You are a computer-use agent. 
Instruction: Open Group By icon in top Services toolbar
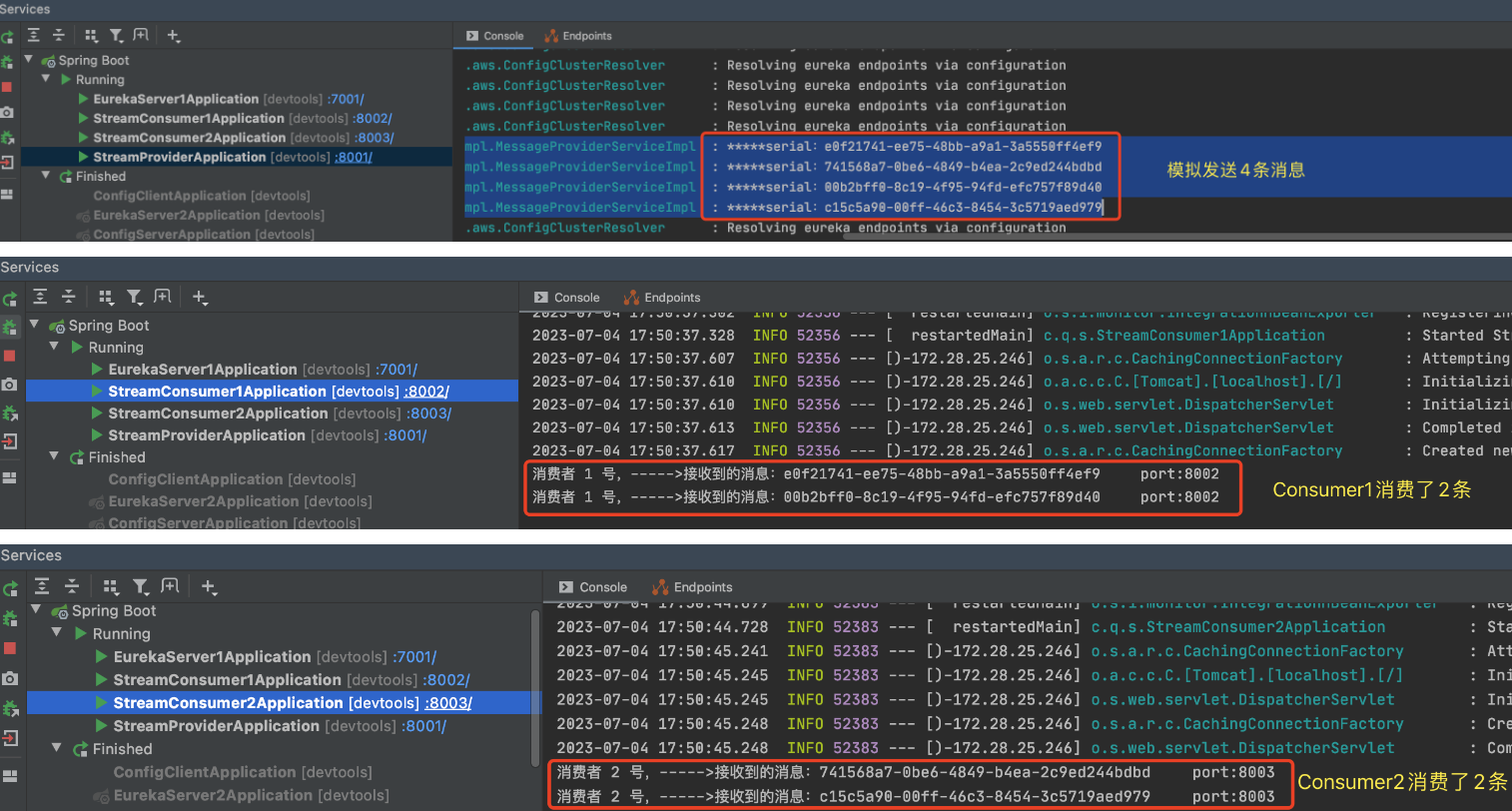coord(91,35)
